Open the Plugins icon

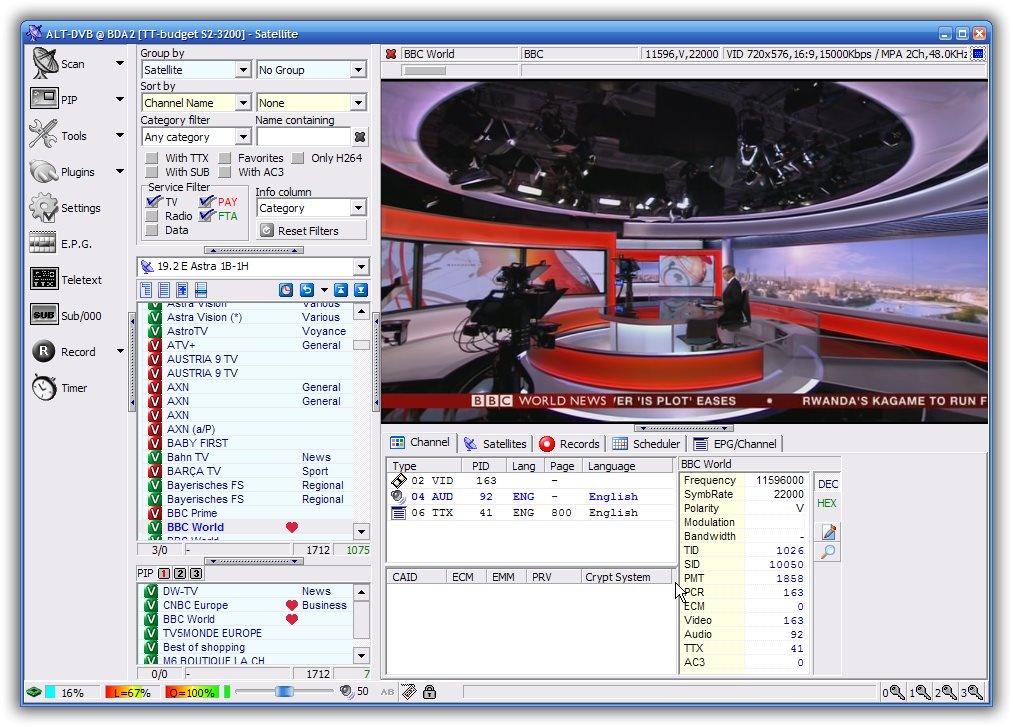[44, 171]
